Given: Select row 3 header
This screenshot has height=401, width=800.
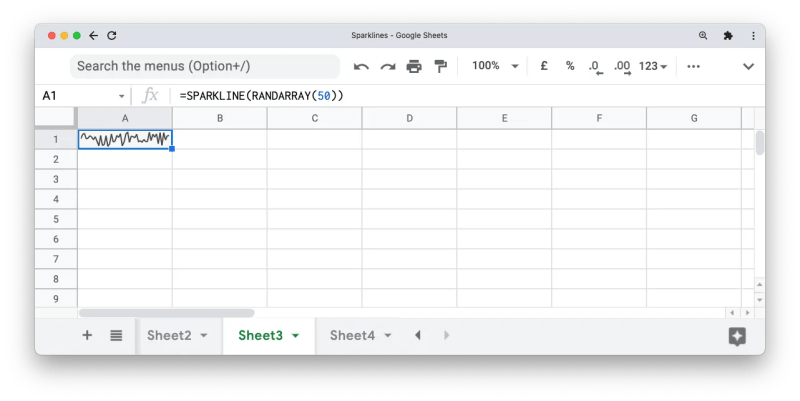Looking at the screenshot, I should click(x=56, y=179).
